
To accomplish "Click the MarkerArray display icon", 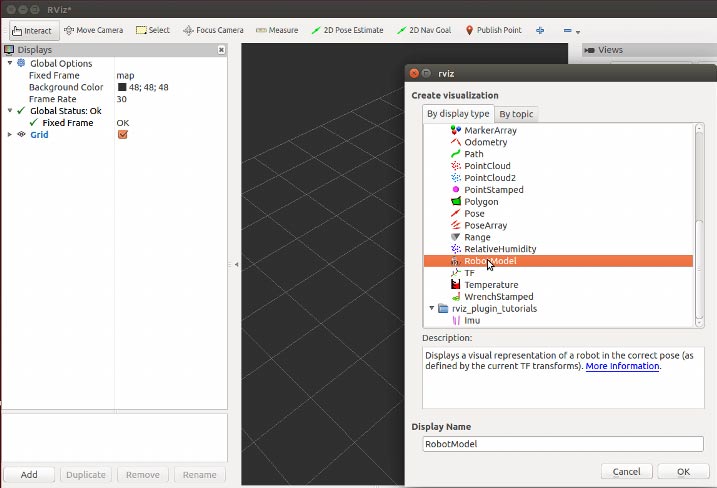I will (455, 130).
